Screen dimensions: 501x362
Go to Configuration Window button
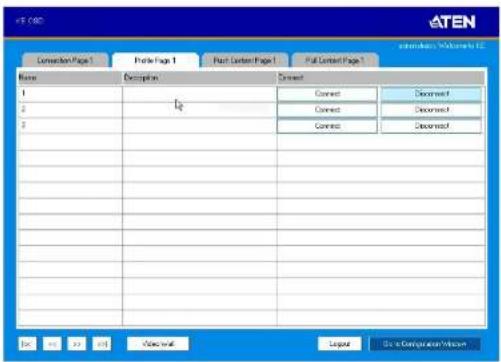(x=425, y=344)
